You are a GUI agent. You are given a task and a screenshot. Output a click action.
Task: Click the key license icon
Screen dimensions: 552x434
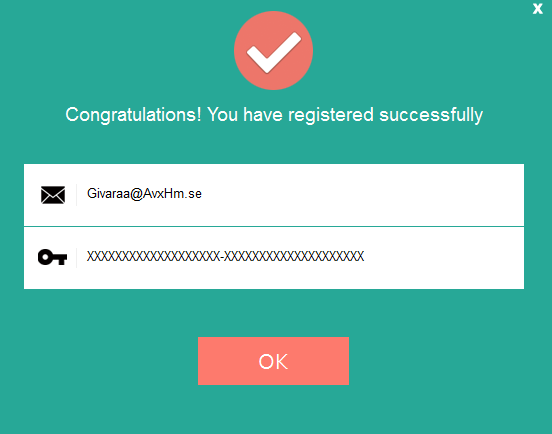(52, 257)
